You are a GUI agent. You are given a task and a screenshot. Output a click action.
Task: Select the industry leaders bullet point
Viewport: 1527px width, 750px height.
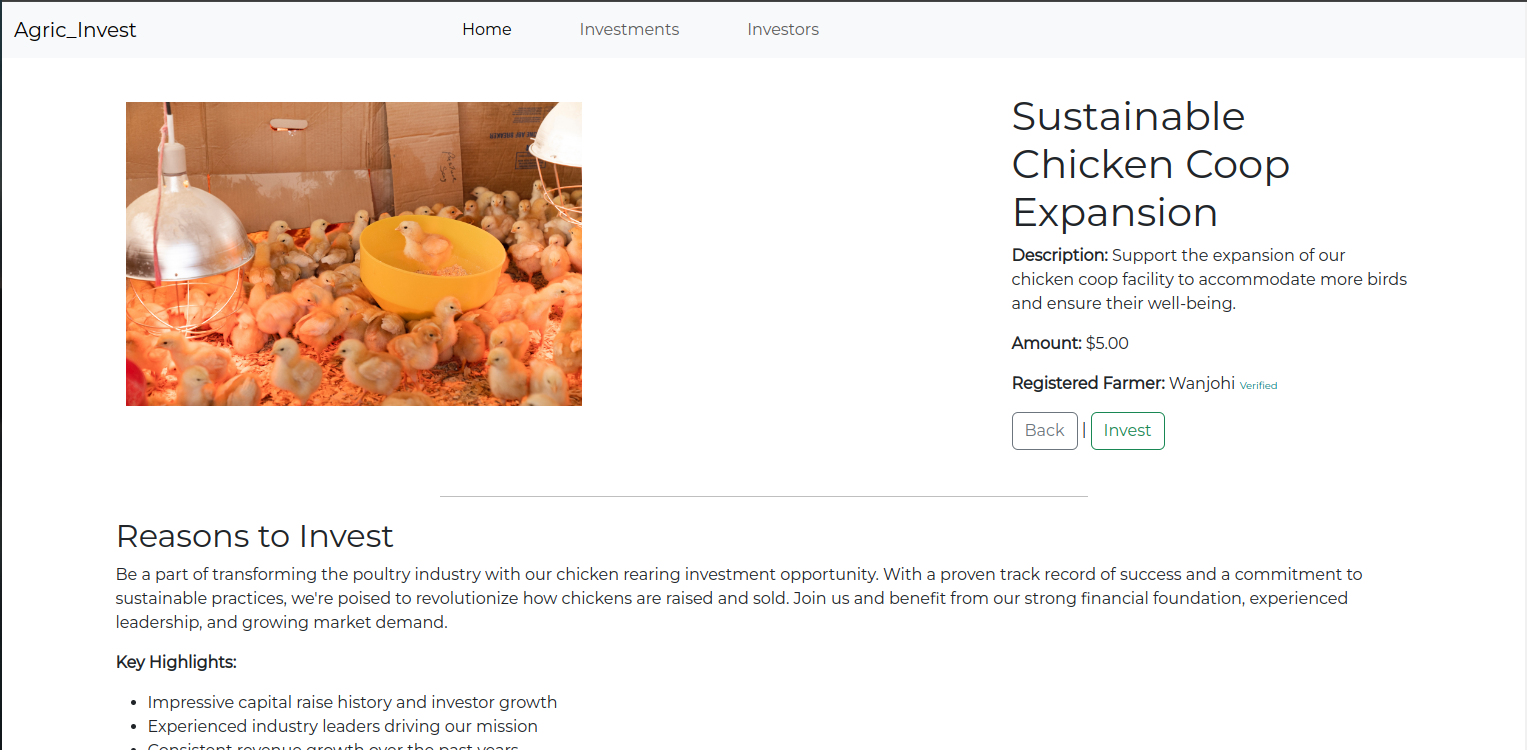tap(342, 726)
